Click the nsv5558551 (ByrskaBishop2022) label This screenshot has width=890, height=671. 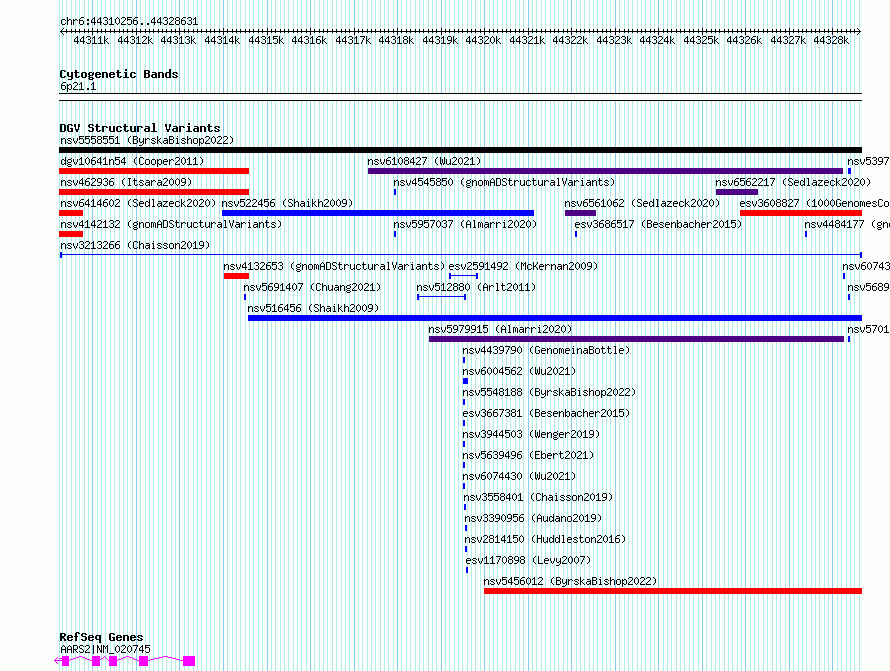coord(147,140)
